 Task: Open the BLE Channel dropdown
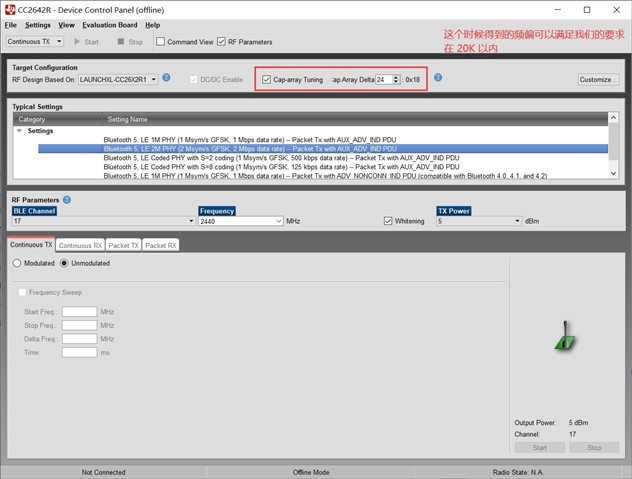[103, 221]
